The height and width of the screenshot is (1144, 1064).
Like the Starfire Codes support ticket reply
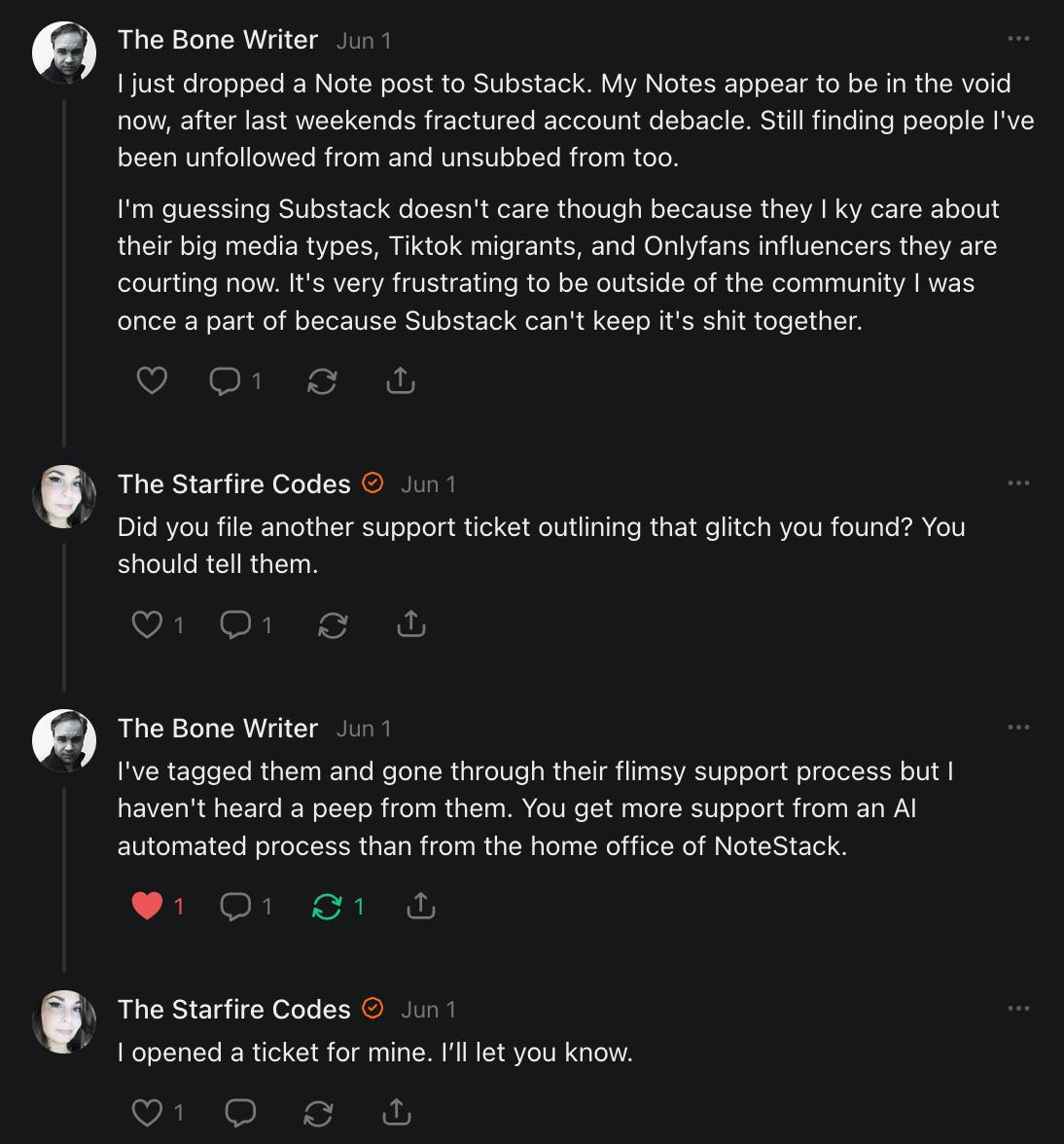147,625
